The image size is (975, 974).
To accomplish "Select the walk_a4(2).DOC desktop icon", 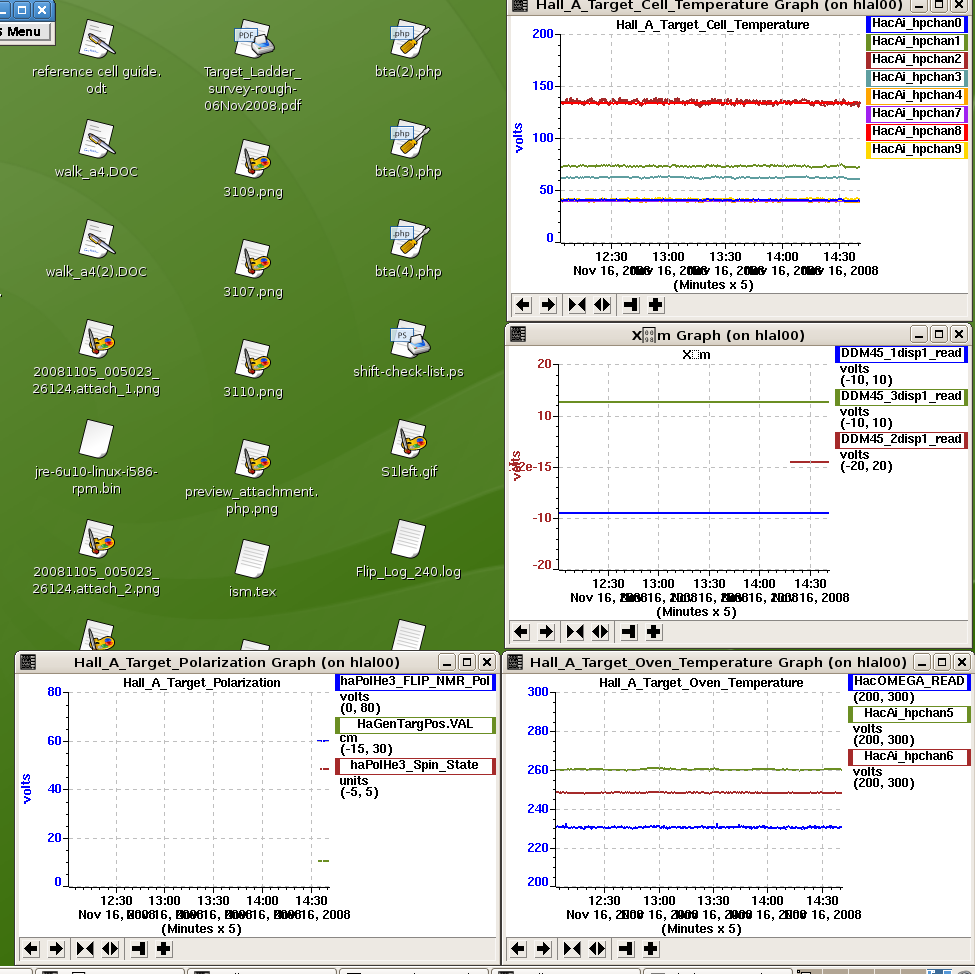I will 97,238.
